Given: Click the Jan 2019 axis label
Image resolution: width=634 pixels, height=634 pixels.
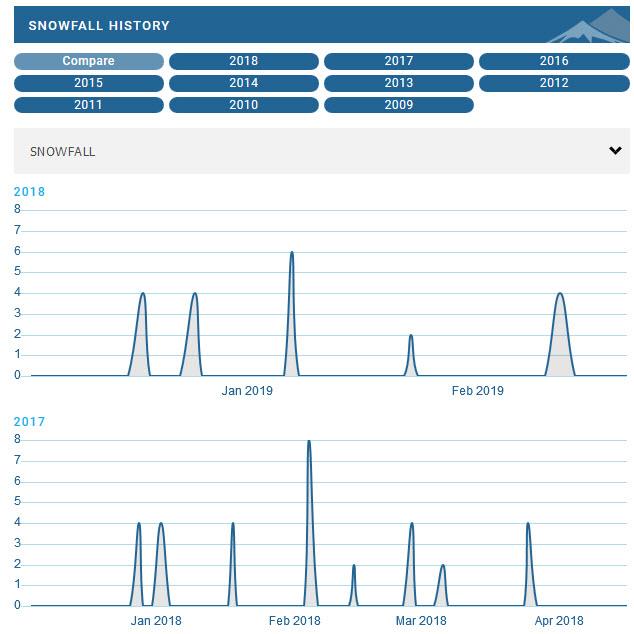Looking at the screenshot, I should (x=247, y=391).
